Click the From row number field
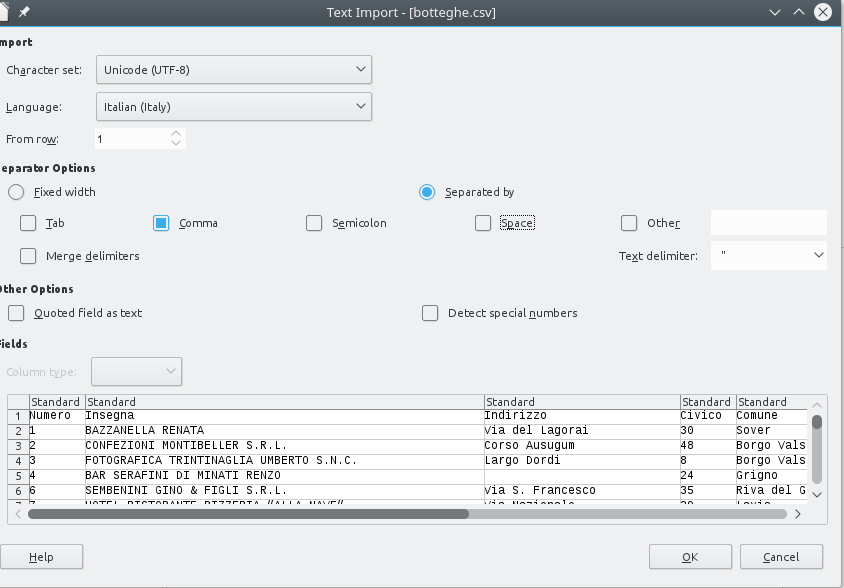Image resolution: width=844 pixels, height=588 pixels. (131, 139)
